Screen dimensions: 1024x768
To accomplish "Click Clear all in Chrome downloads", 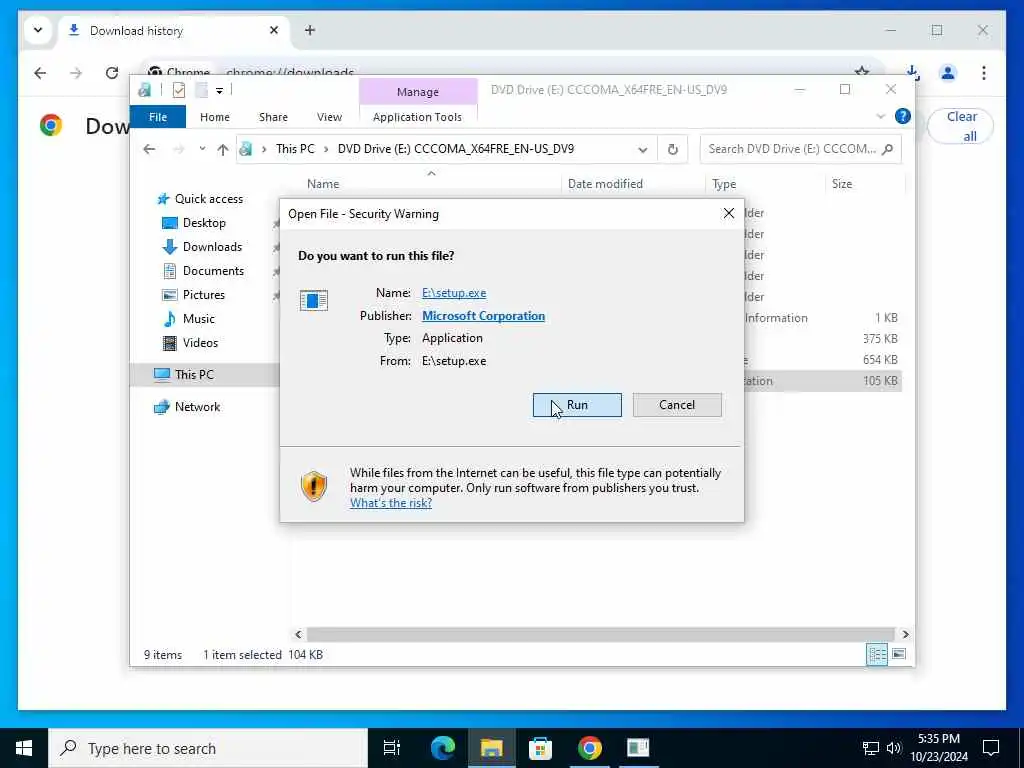I will click(961, 126).
